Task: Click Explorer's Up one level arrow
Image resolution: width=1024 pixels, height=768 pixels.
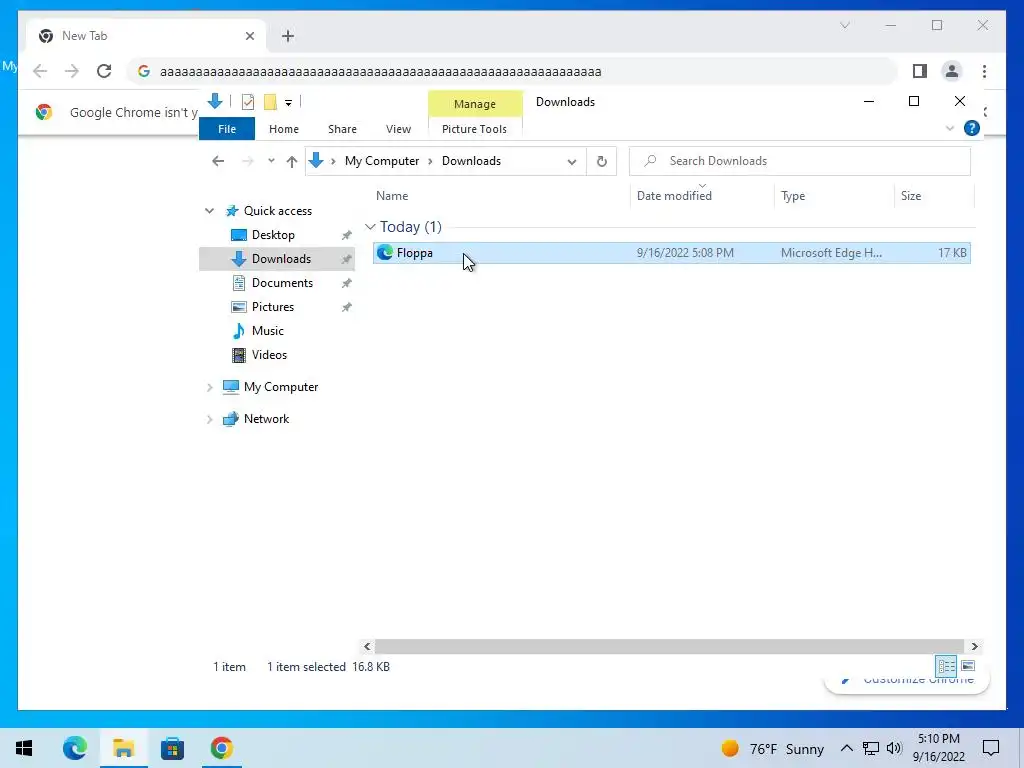Action: (x=291, y=161)
